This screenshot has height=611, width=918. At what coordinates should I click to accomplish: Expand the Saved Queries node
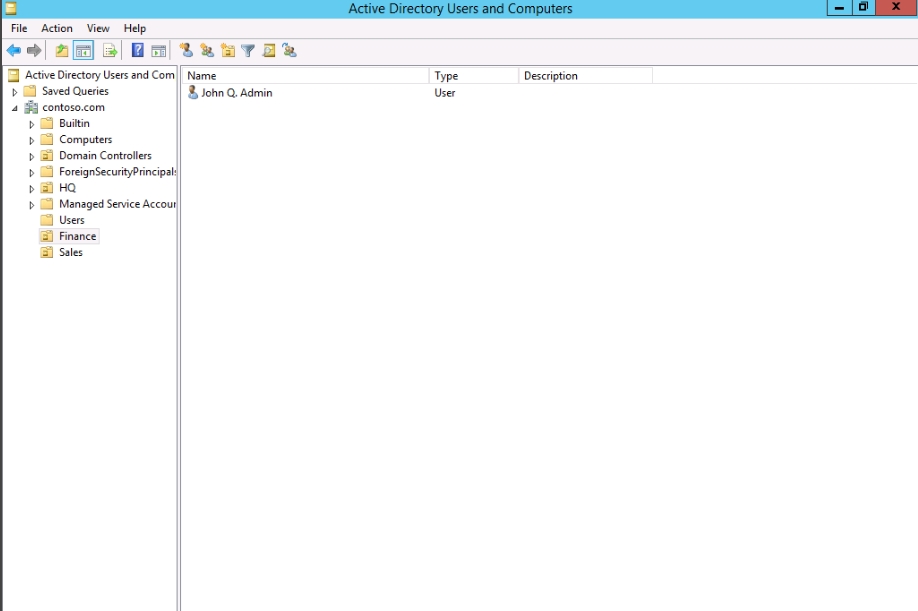click(x=15, y=92)
